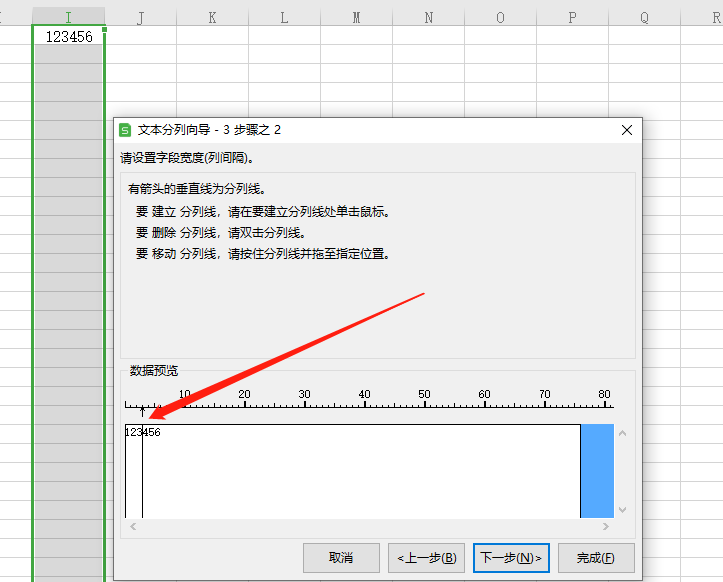The height and width of the screenshot is (582, 723).
Task: Select column O header
Action: (500, 17)
